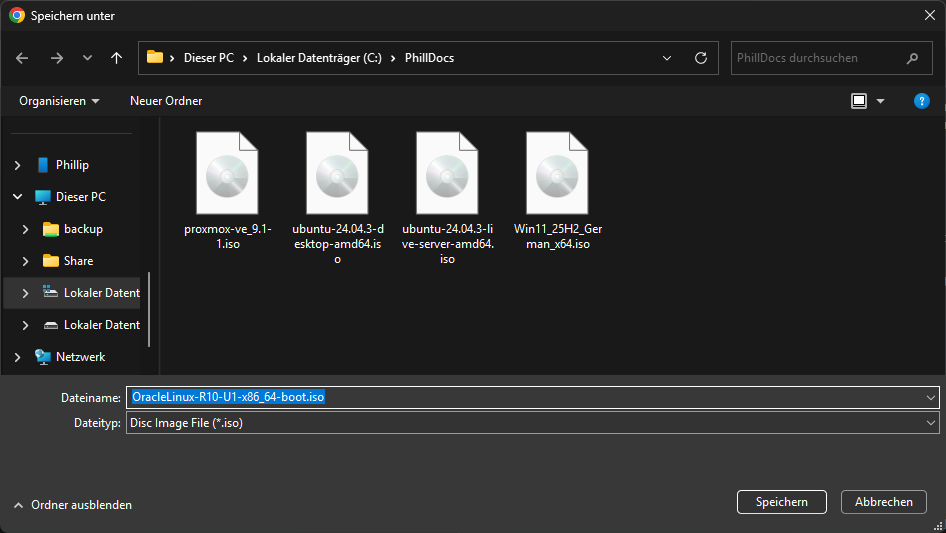
Task: Expand the backup folder node
Action: (x=26, y=229)
